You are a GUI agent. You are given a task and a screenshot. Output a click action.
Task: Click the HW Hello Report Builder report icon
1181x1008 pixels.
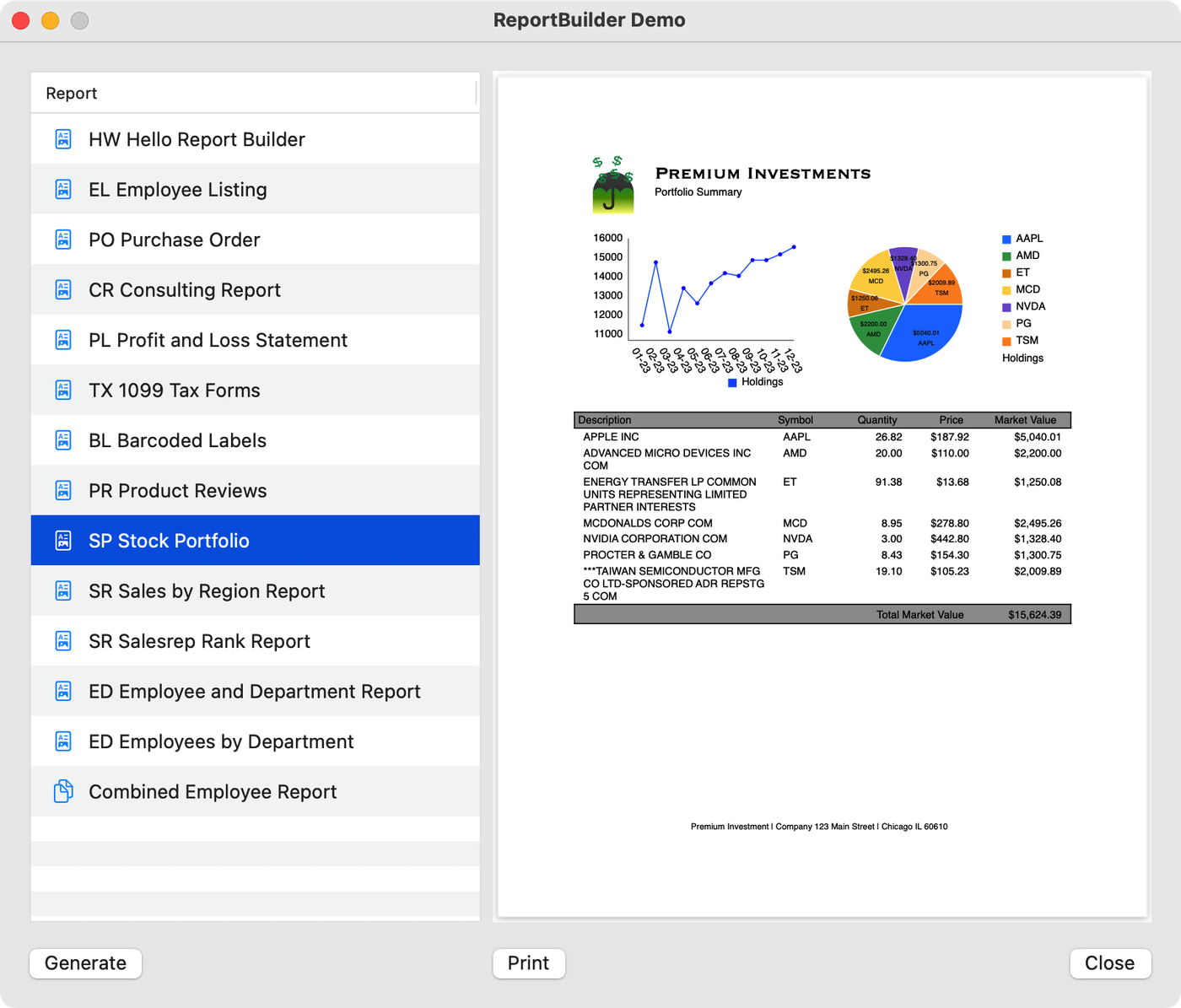(x=63, y=139)
